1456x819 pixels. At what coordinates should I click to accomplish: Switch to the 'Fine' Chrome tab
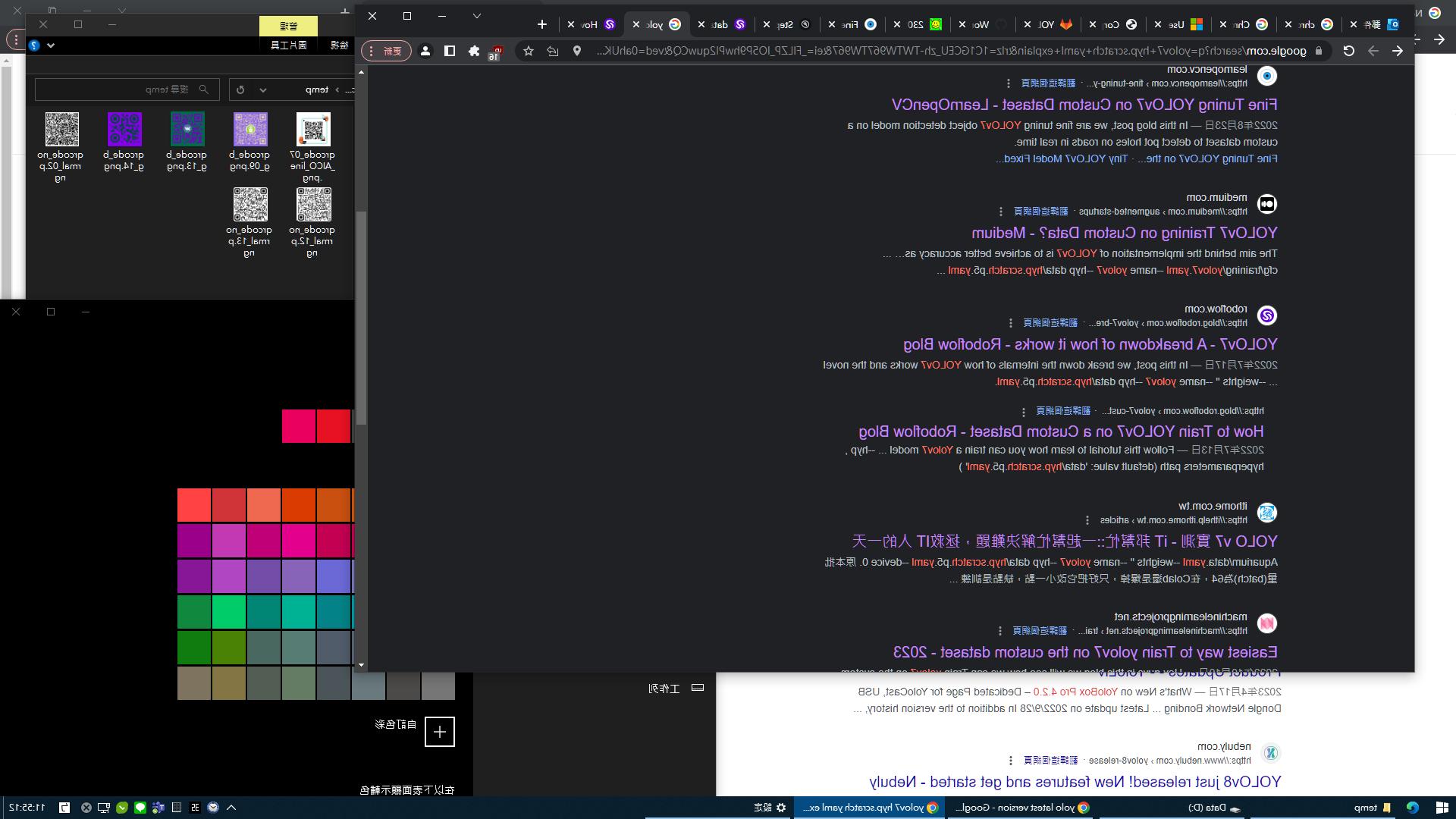pyautogui.click(x=852, y=24)
